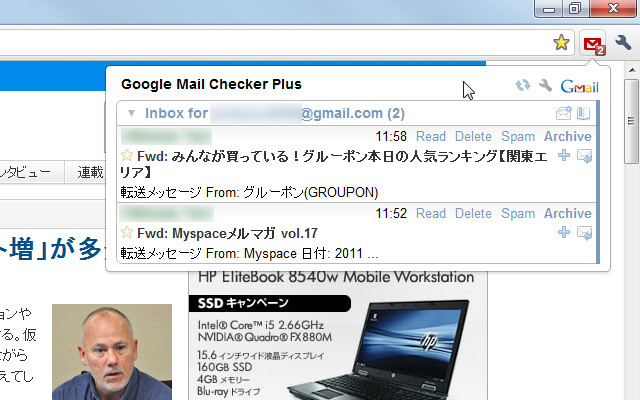Click the mark all read book icon
640x400 pixels.
pyautogui.click(x=584, y=113)
